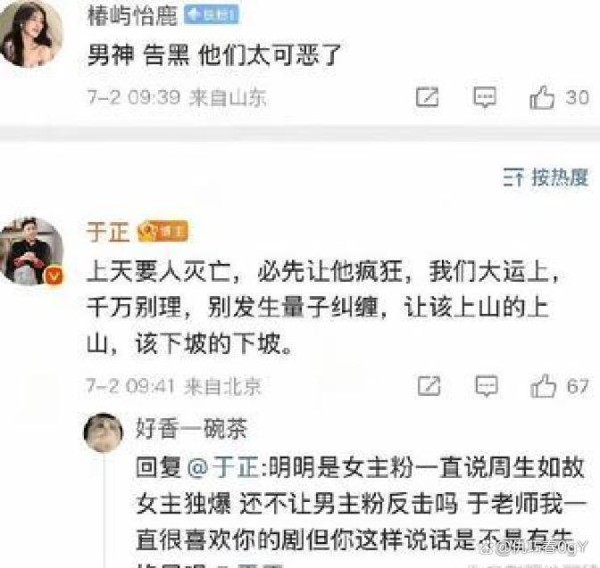Like 于正's comment with 67 likes
Viewport: 600px width, 568px height.
(x=543, y=386)
